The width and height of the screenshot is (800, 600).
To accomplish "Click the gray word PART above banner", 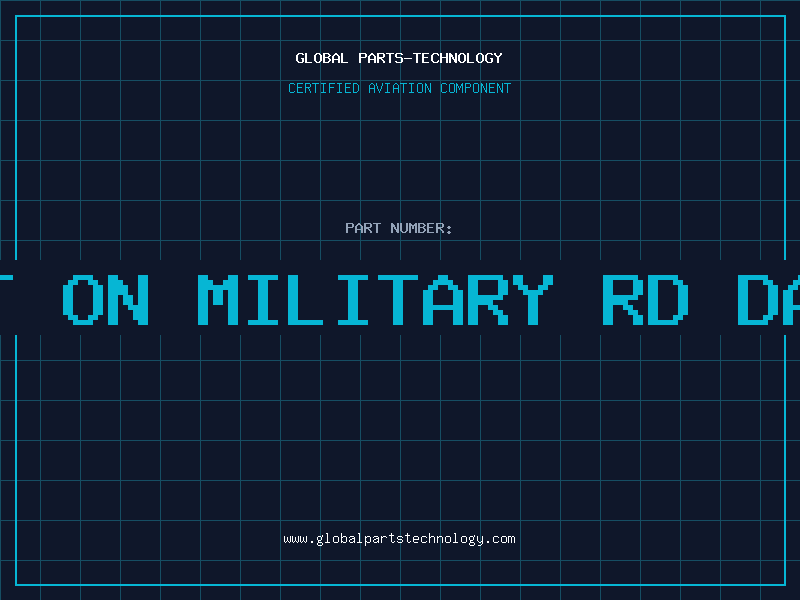I will click(x=363, y=228).
